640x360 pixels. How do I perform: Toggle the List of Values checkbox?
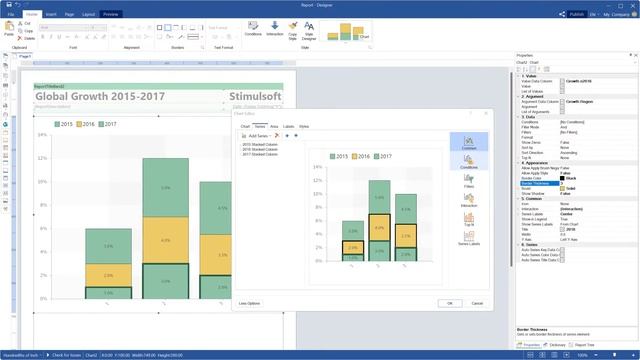coord(562,91)
